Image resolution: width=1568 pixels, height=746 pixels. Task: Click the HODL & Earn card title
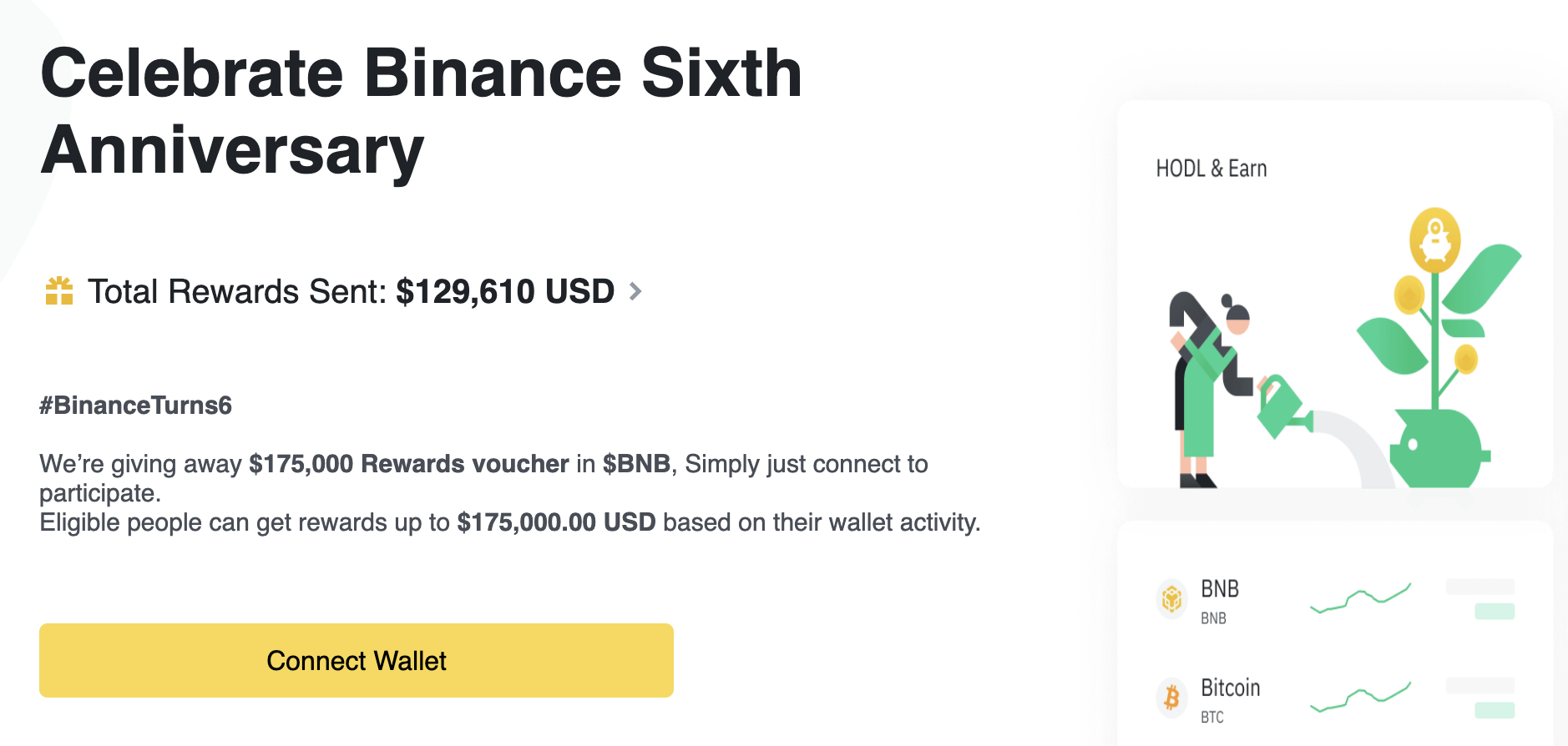pyautogui.click(x=1211, y=169)
